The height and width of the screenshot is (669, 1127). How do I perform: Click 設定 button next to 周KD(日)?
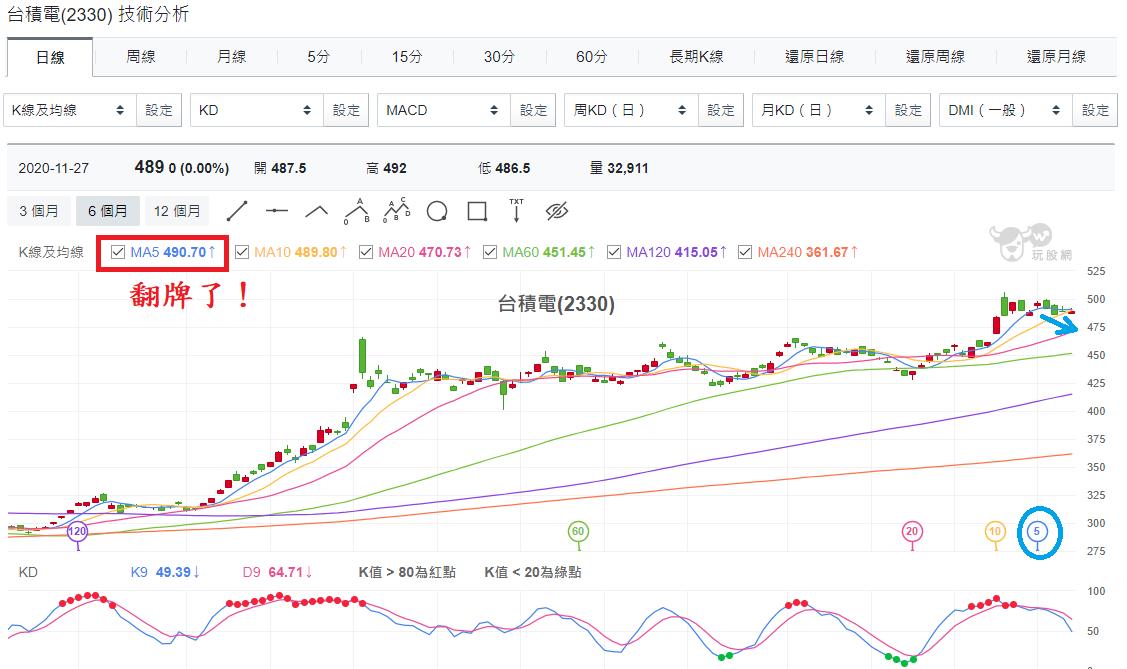(x=721, y=110)
